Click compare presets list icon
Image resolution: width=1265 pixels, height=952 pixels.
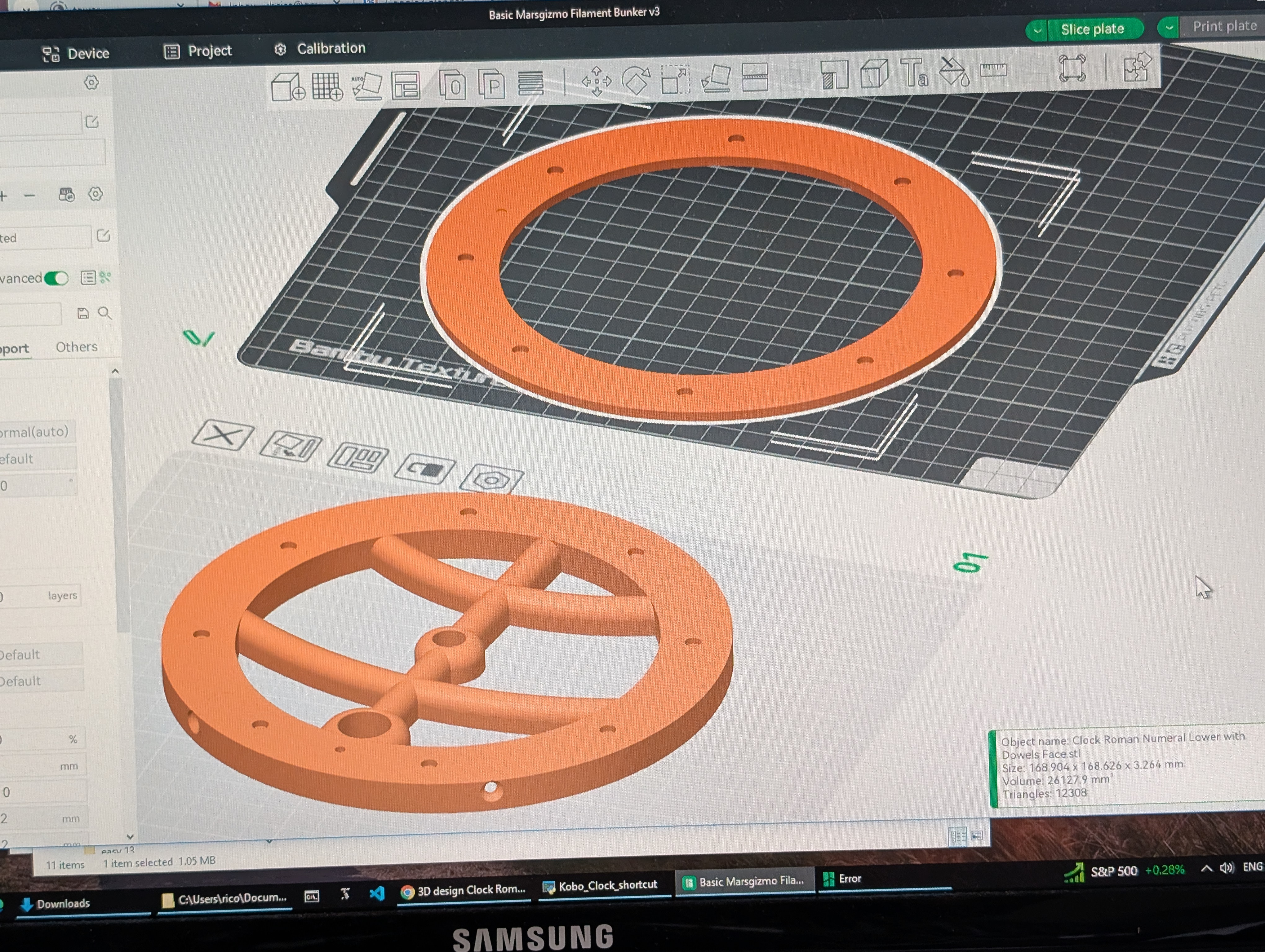(x=87, y=278)
